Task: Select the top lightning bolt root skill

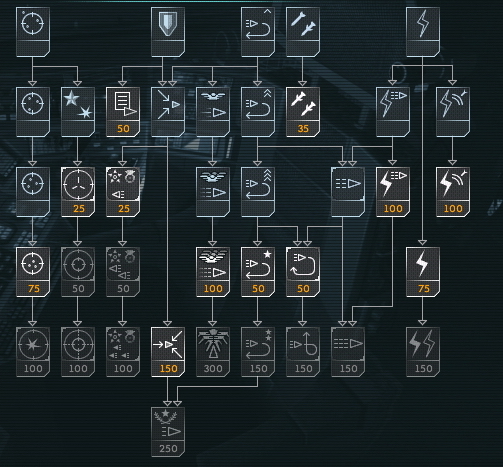Action: (423, 32)
